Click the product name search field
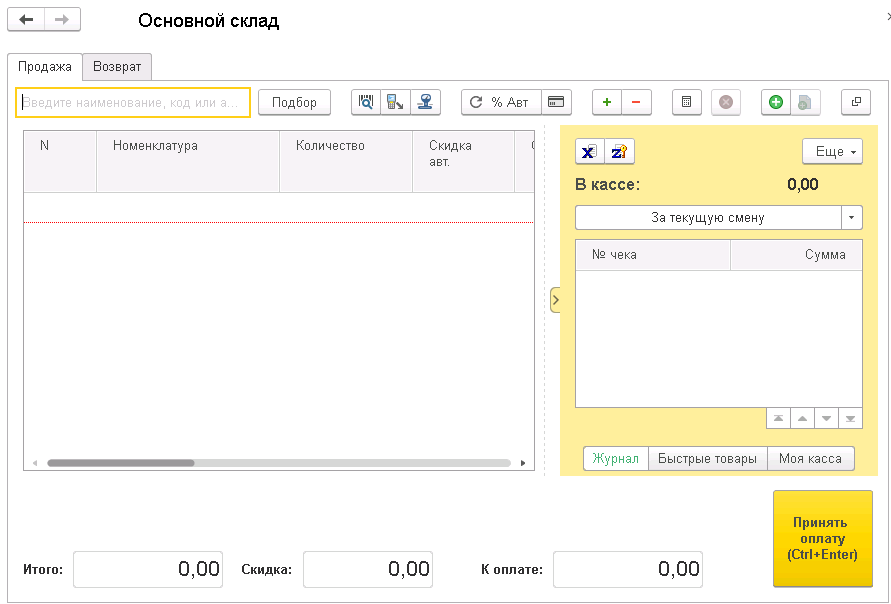Image resolution: width=891 pixels, height=604 pixels. pos(133,102)
